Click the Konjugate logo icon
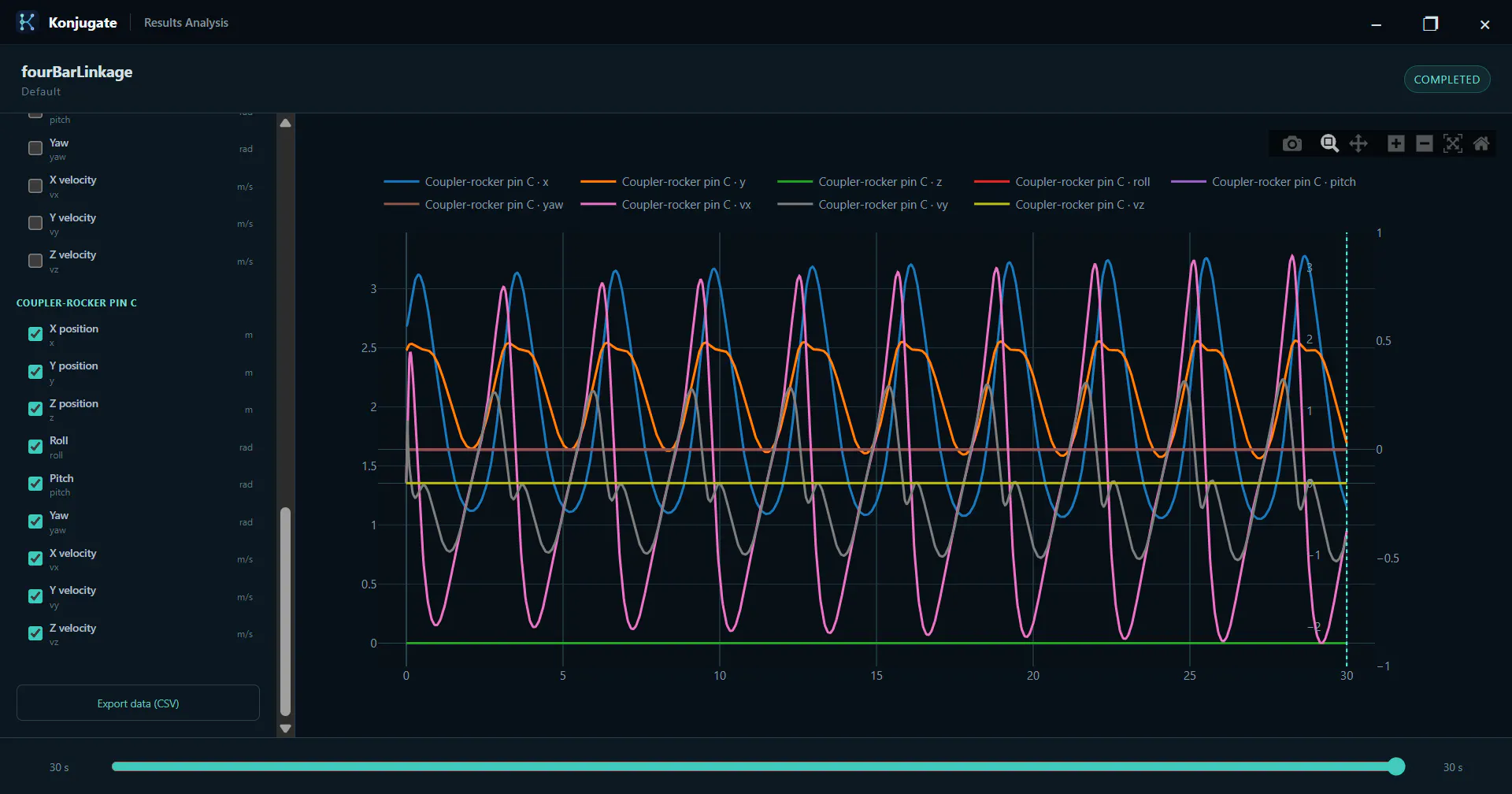The height and width of the screenshot is (794, 1512). pyautogui.click(x=27, y=22)
